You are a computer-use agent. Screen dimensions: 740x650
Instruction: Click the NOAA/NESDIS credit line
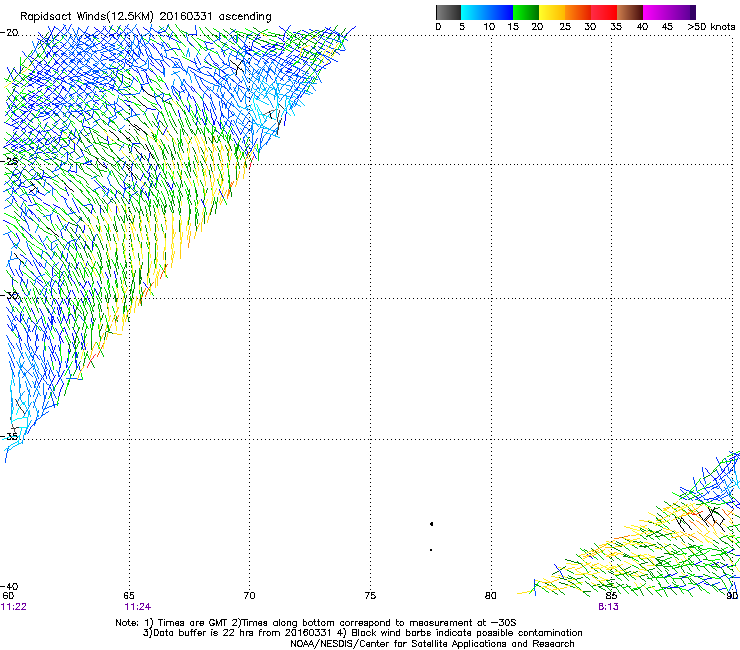click(x=432, y=644)
